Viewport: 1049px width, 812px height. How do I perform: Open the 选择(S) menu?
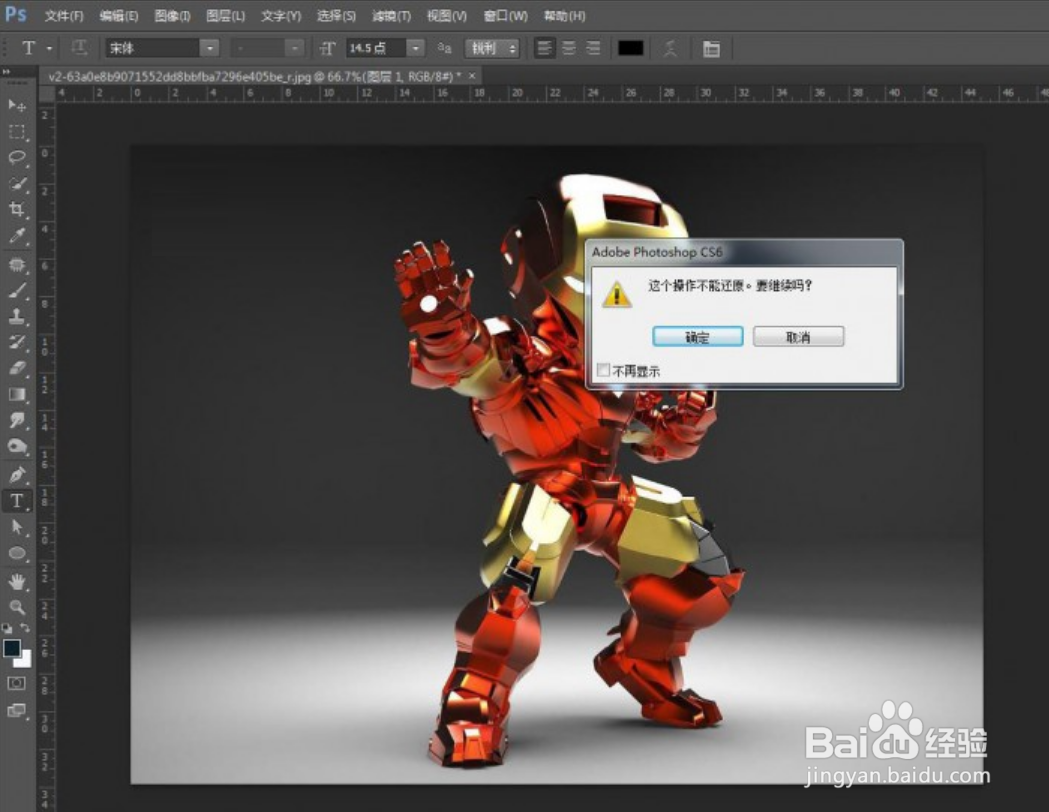click(336, 15)
